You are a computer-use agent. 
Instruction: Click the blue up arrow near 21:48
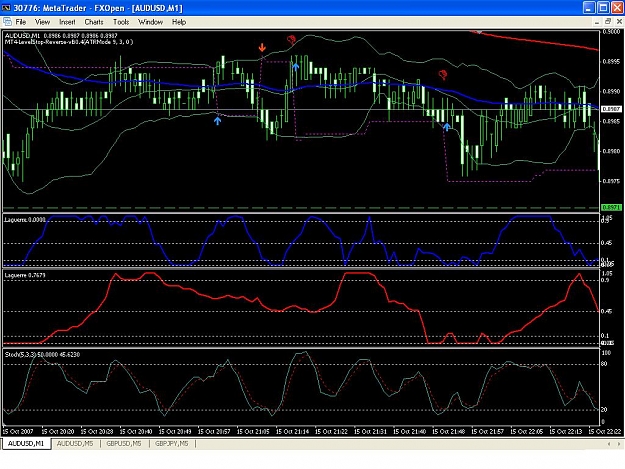pos(447,127)
